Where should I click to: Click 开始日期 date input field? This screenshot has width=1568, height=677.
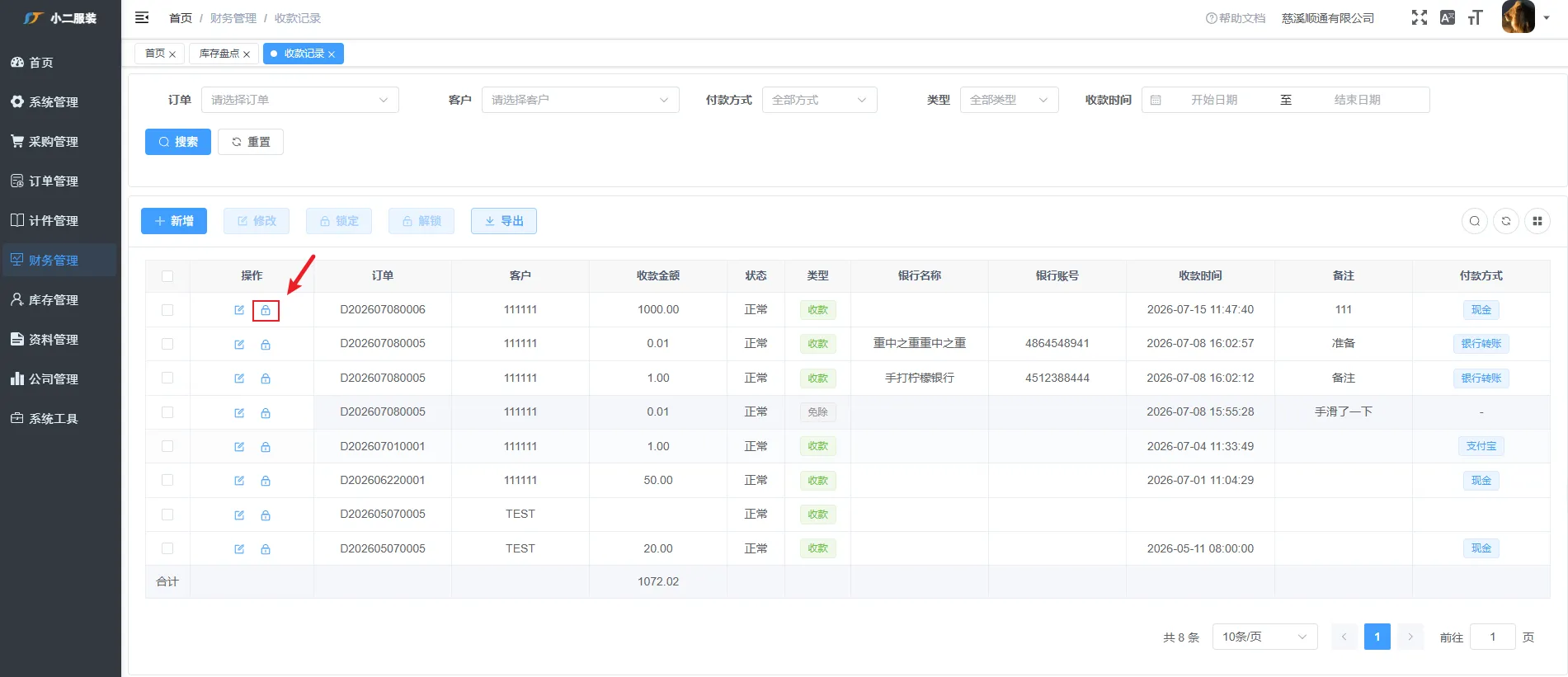point(1214,100)
